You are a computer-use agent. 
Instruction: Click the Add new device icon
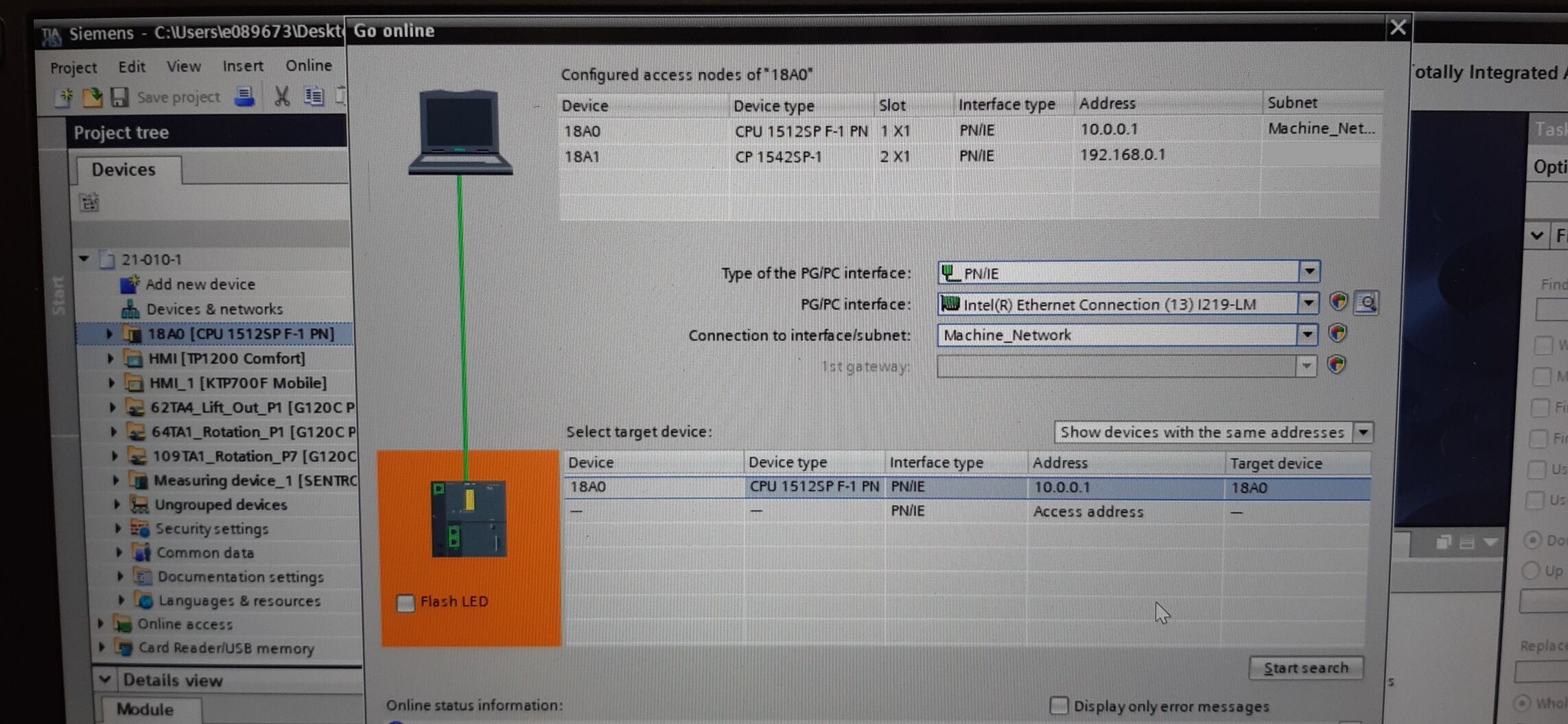tap(130, 283)
